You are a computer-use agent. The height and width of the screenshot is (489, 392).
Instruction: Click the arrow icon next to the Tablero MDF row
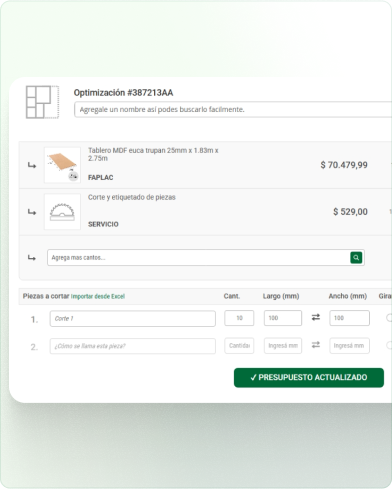[x=32, y=165]
